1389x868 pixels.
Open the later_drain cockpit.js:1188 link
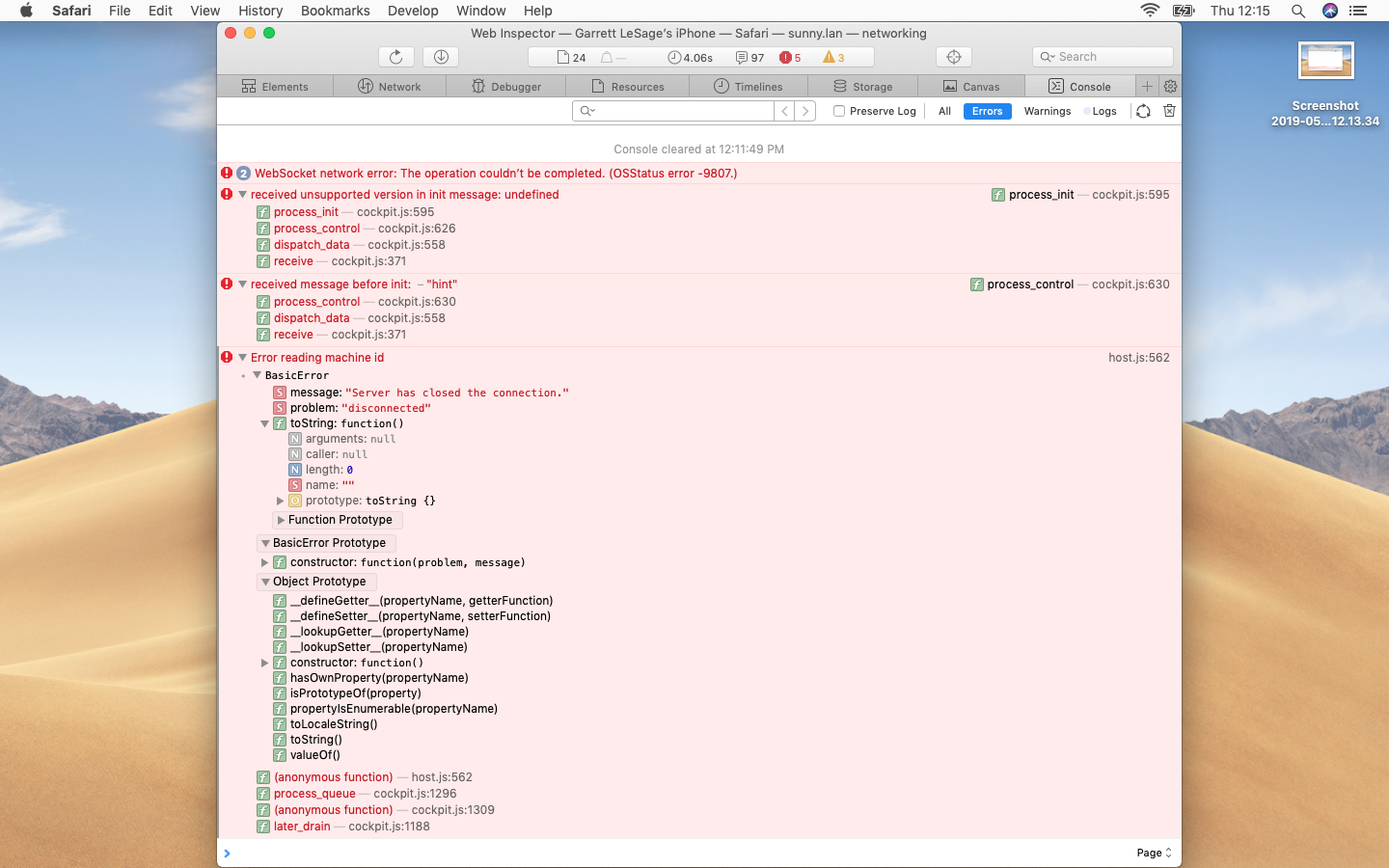point(389,827)
